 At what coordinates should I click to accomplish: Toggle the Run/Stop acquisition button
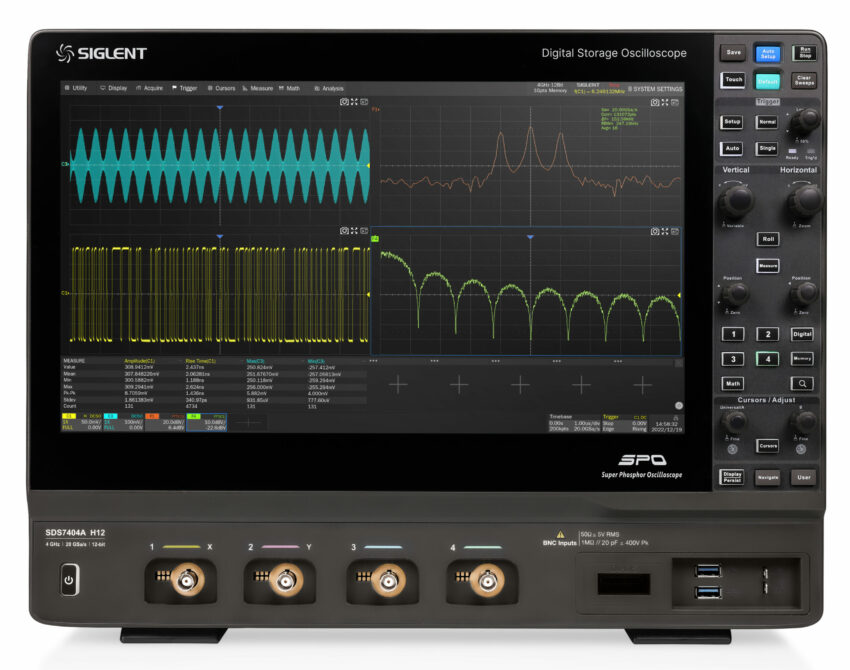[x=805, y=53]
